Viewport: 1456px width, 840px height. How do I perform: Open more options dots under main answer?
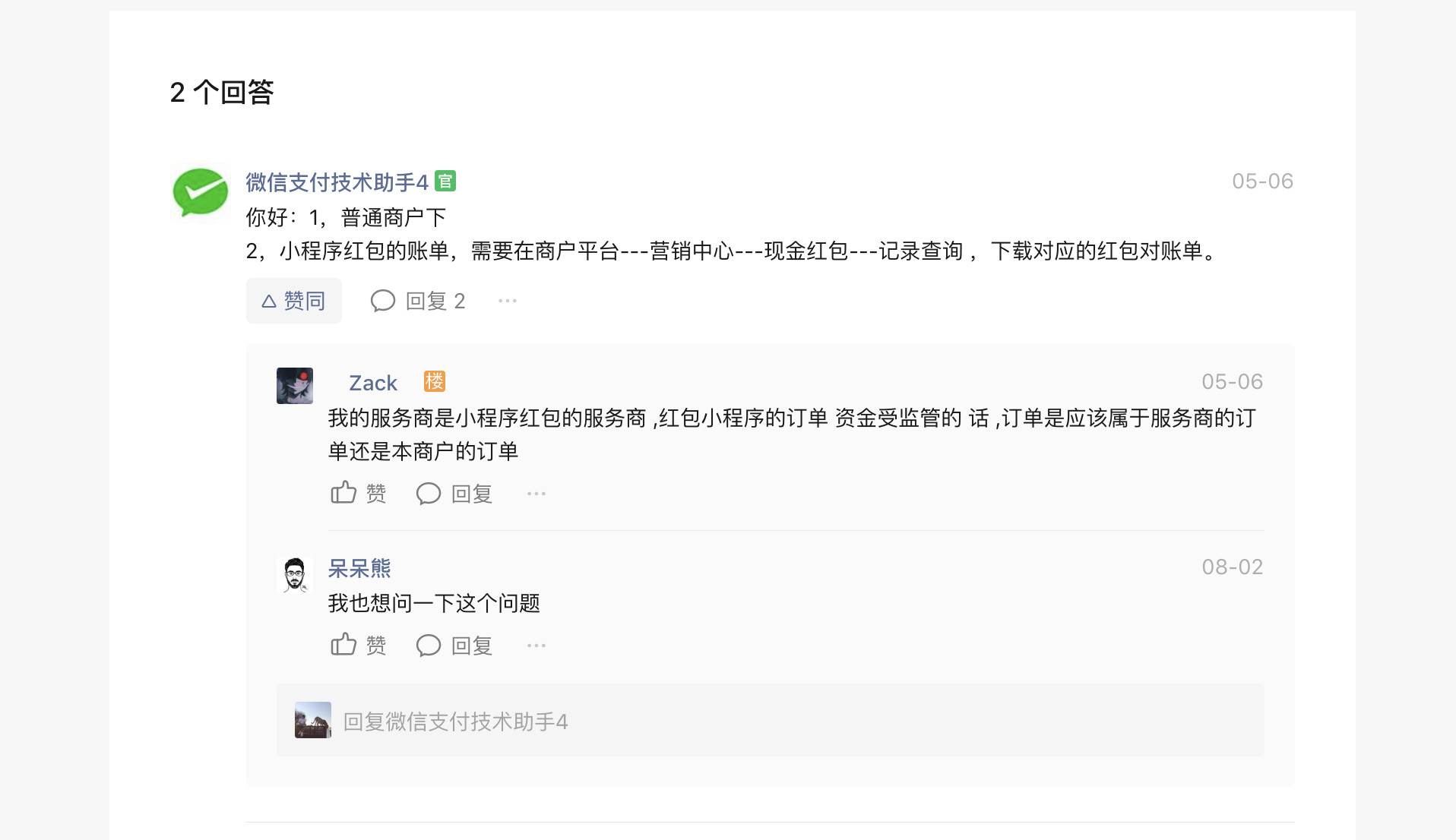[x=508, y=301]
